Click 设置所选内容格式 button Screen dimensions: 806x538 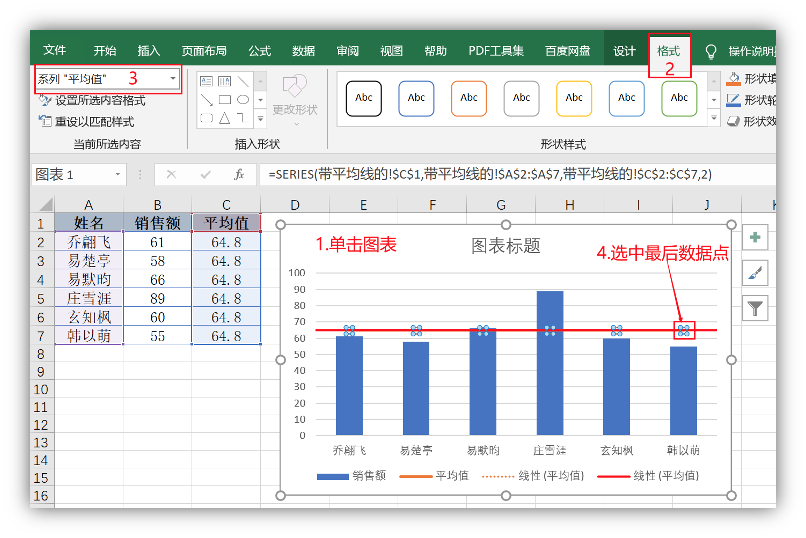93,100
